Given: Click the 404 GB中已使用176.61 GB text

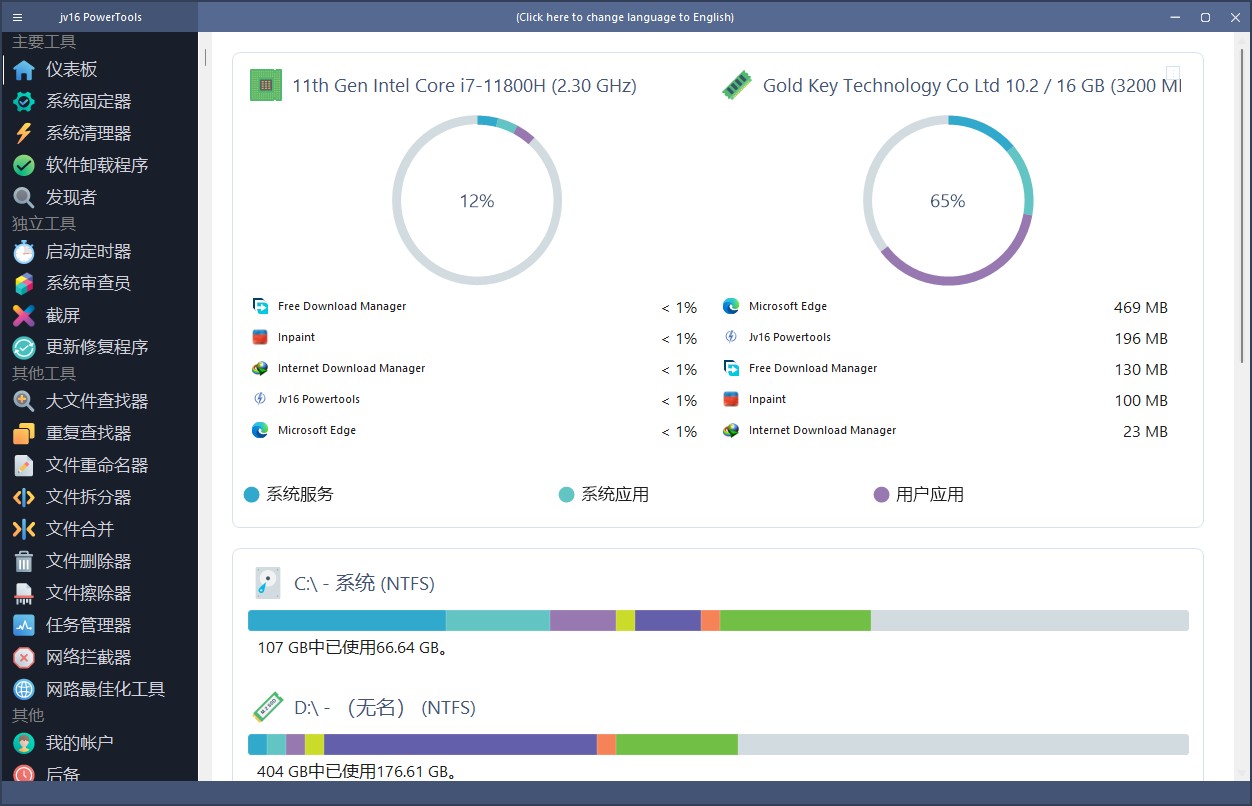Looking at the screenshot, I should [x=358, y=771].
